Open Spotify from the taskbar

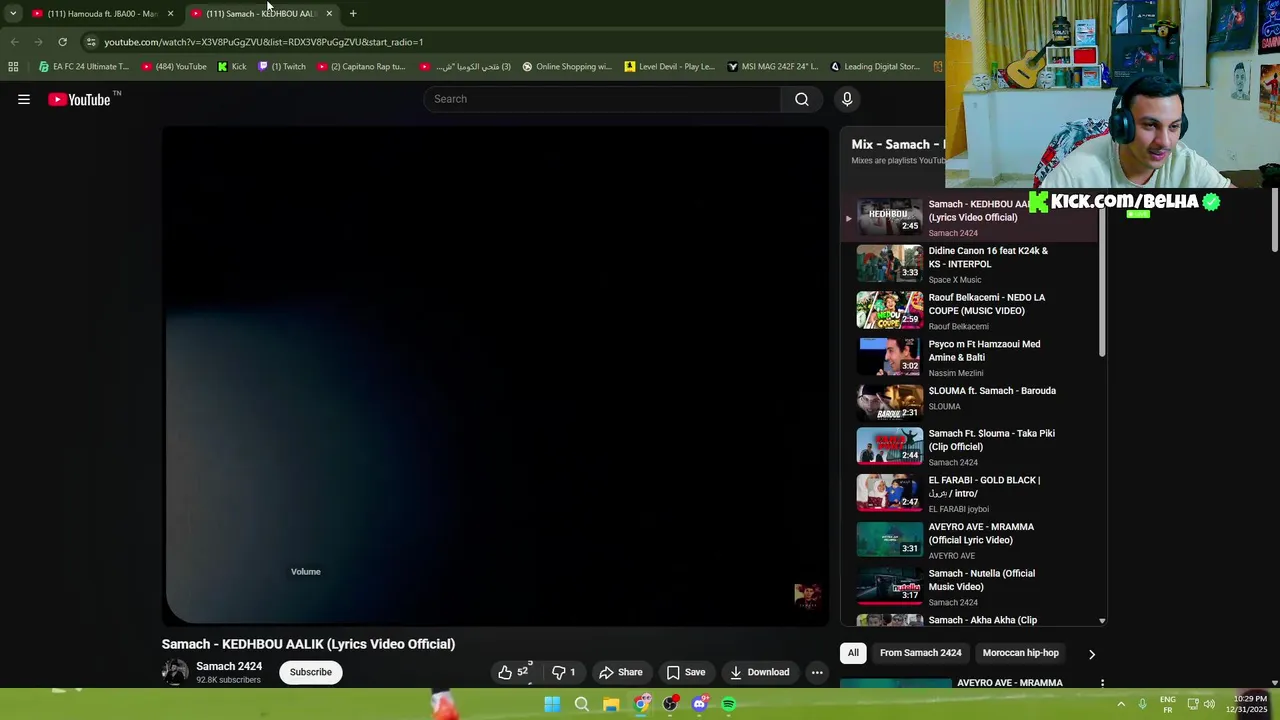click(729, 704)
